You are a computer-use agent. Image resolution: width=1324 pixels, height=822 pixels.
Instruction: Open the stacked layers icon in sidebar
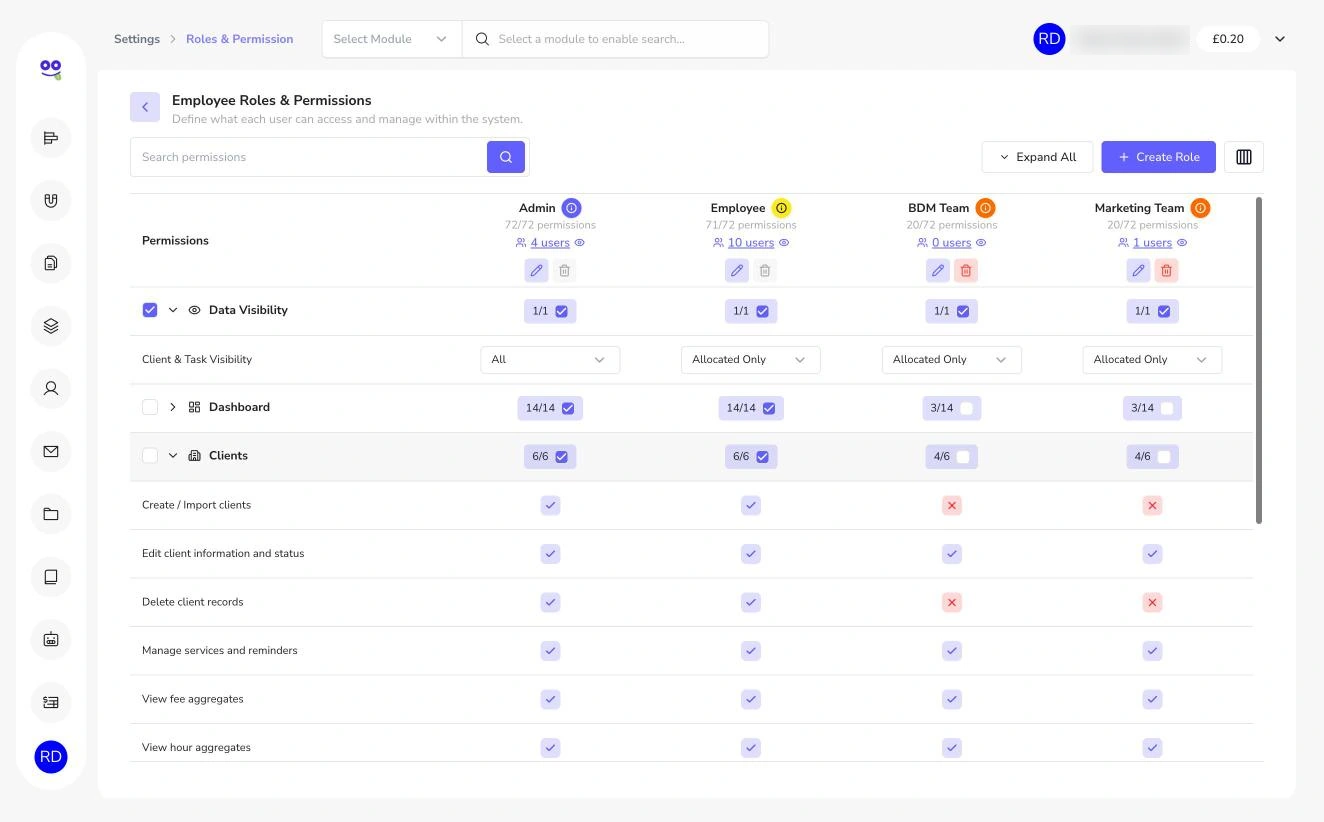(51, 326)
